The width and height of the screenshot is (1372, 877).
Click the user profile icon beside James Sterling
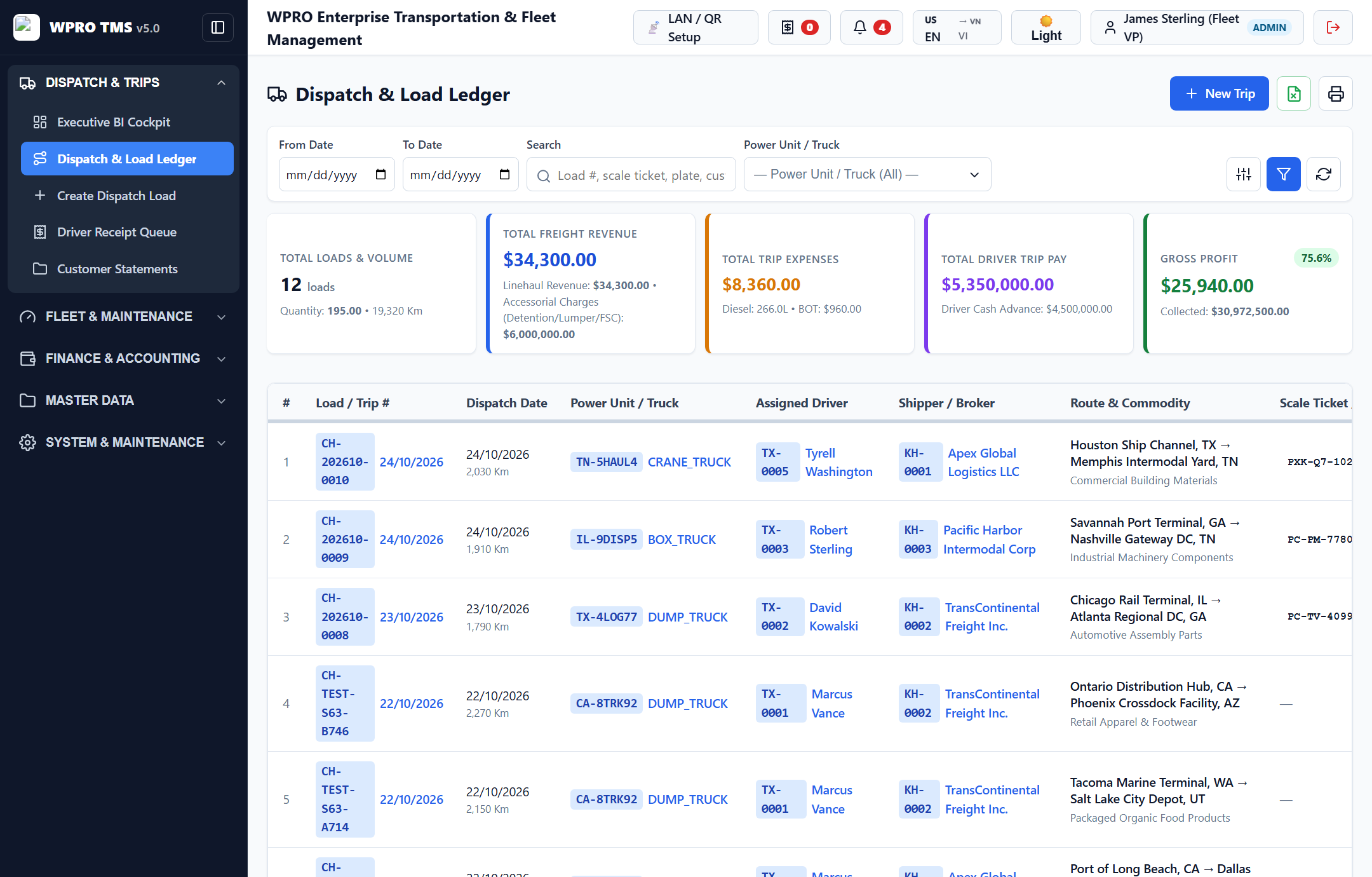click(1110, 27)
